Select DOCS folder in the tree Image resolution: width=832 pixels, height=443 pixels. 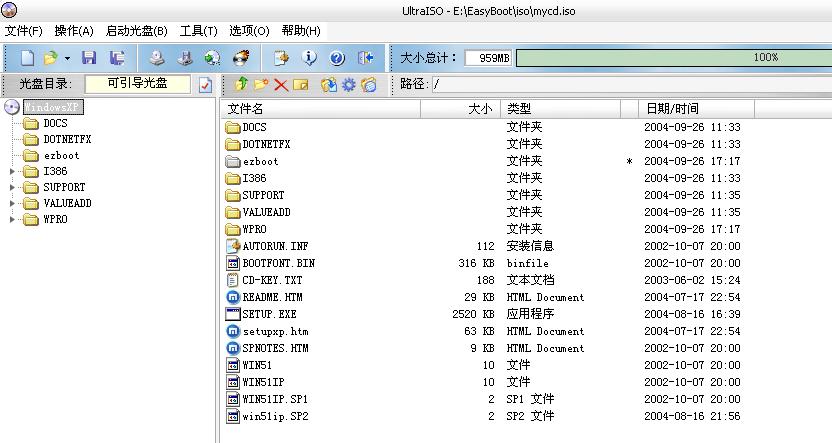[x=55, y=123]
